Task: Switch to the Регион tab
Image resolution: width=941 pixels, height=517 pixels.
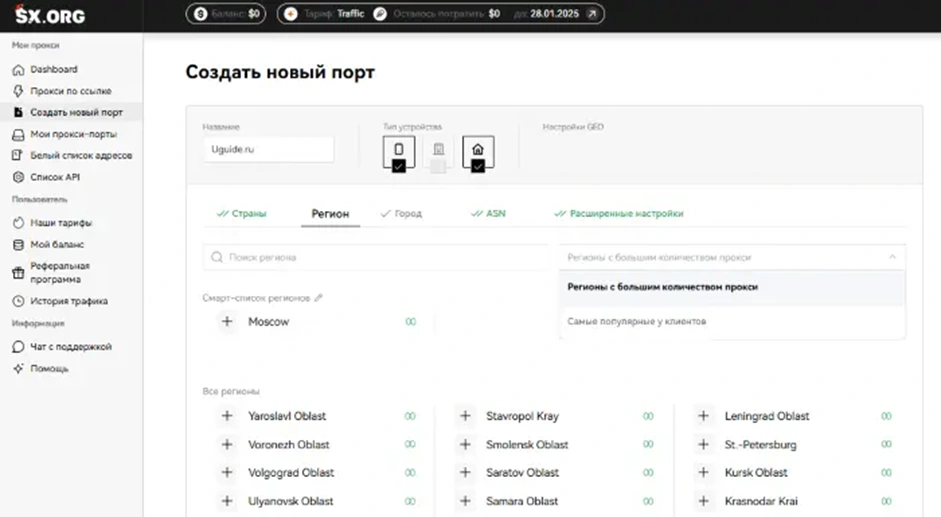Action: pyautogui.click(x=330, y=214)
